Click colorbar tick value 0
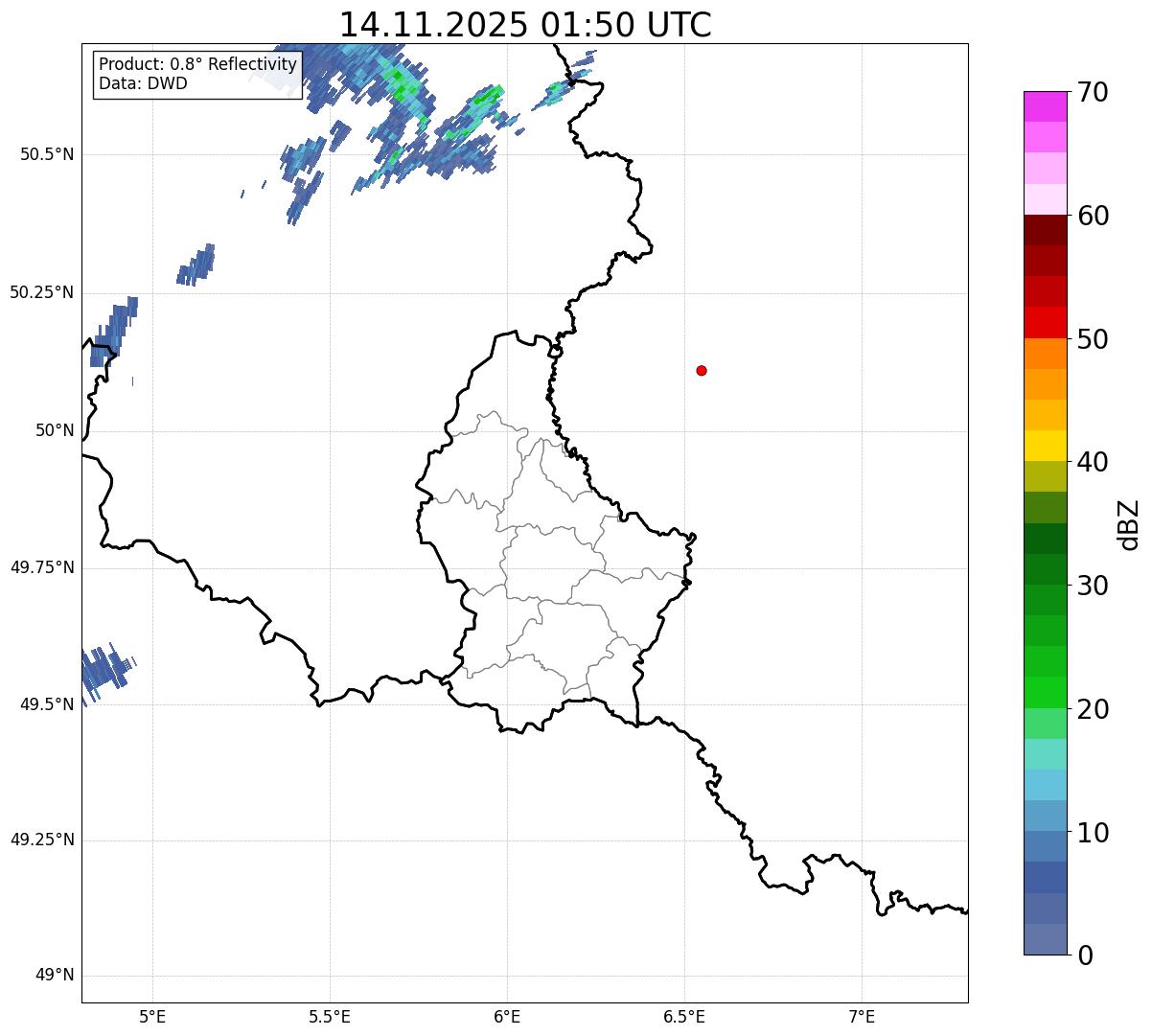This screenshot has width=1152, height=1036. [1085, 955]
